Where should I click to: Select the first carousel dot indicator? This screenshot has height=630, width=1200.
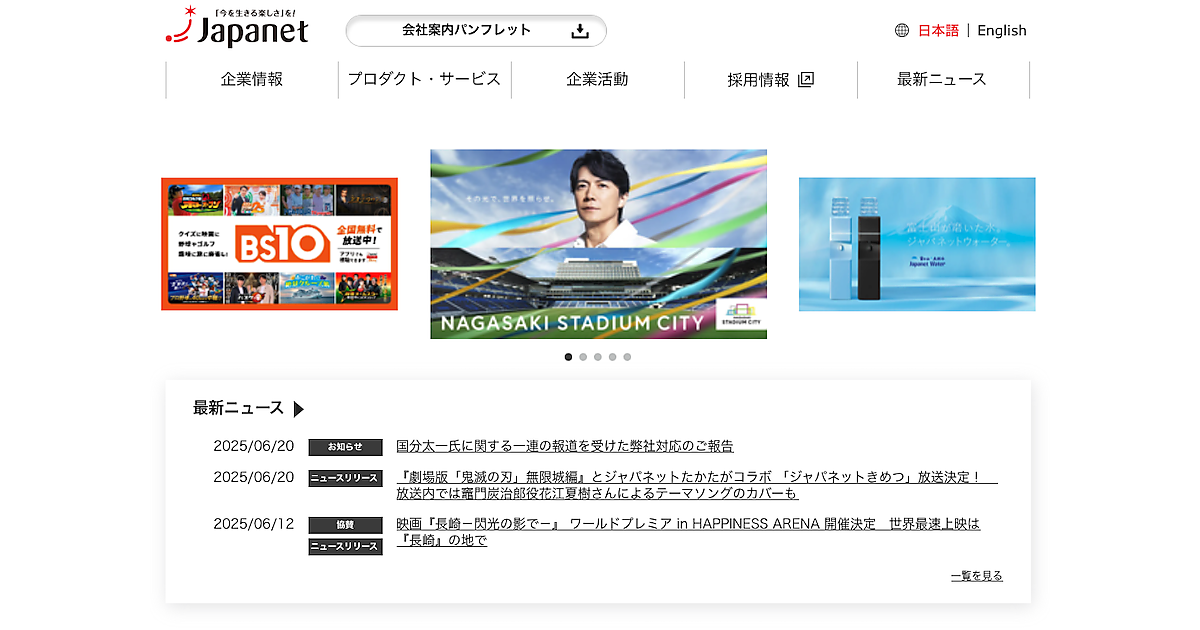(x=569, y=357)
